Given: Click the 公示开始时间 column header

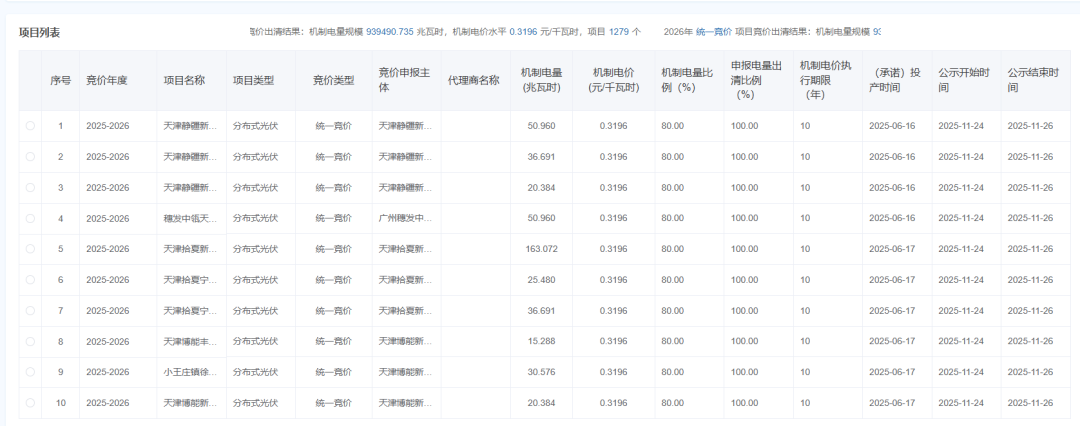Looking at the screenshot, I should pyautogui.click(x=963, y=80).
